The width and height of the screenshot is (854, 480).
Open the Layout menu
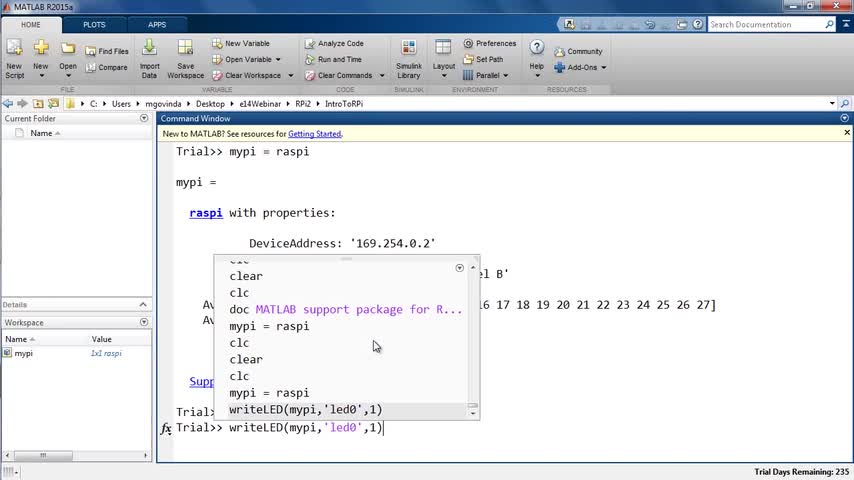tap(443, 59)
